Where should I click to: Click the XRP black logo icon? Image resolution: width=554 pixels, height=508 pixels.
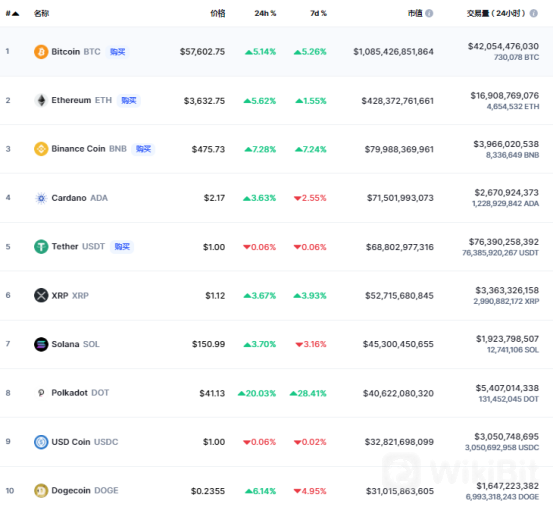pyautogui.click(x=41, y=295)
